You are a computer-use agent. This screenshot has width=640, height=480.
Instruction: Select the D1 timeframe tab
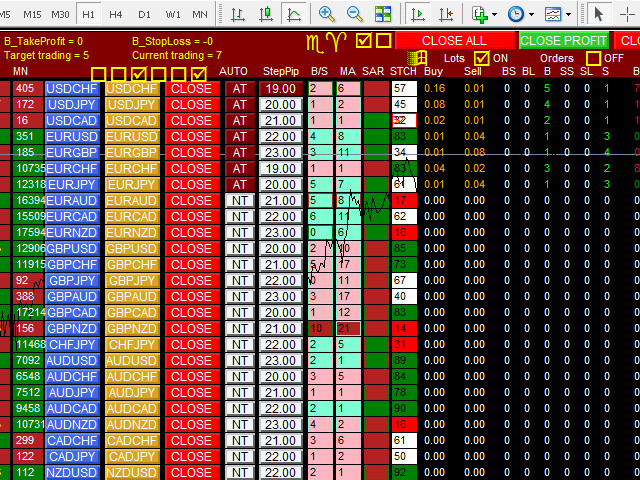[x=145, y=14]
